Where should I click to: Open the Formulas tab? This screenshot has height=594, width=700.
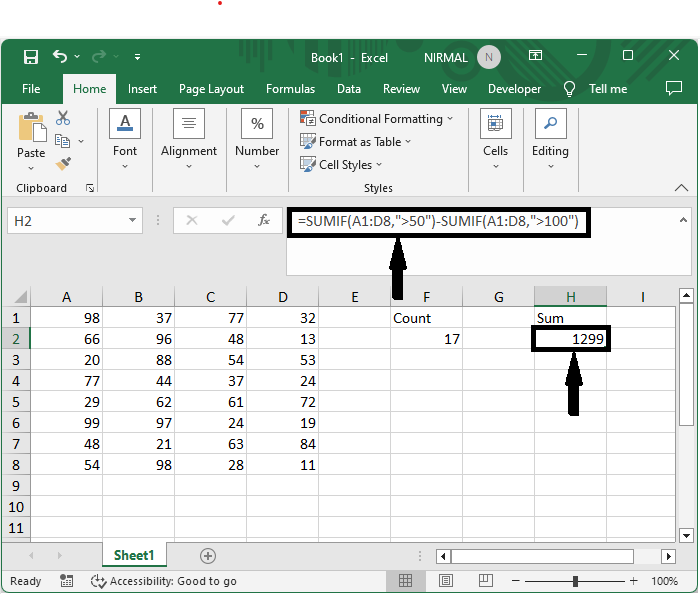tap(290, 89)
